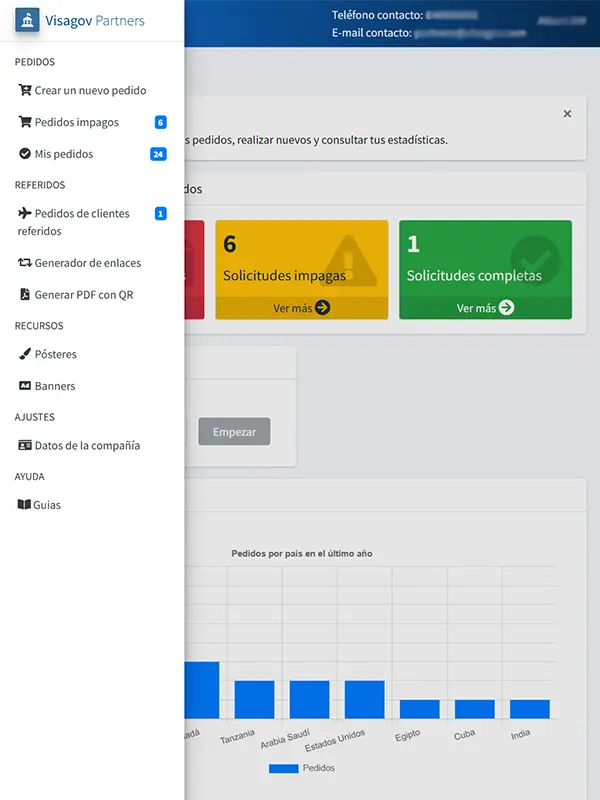Click the 'Solicitudes completas' card title
The height and width of the screenshot is (800, 600).
474,276
